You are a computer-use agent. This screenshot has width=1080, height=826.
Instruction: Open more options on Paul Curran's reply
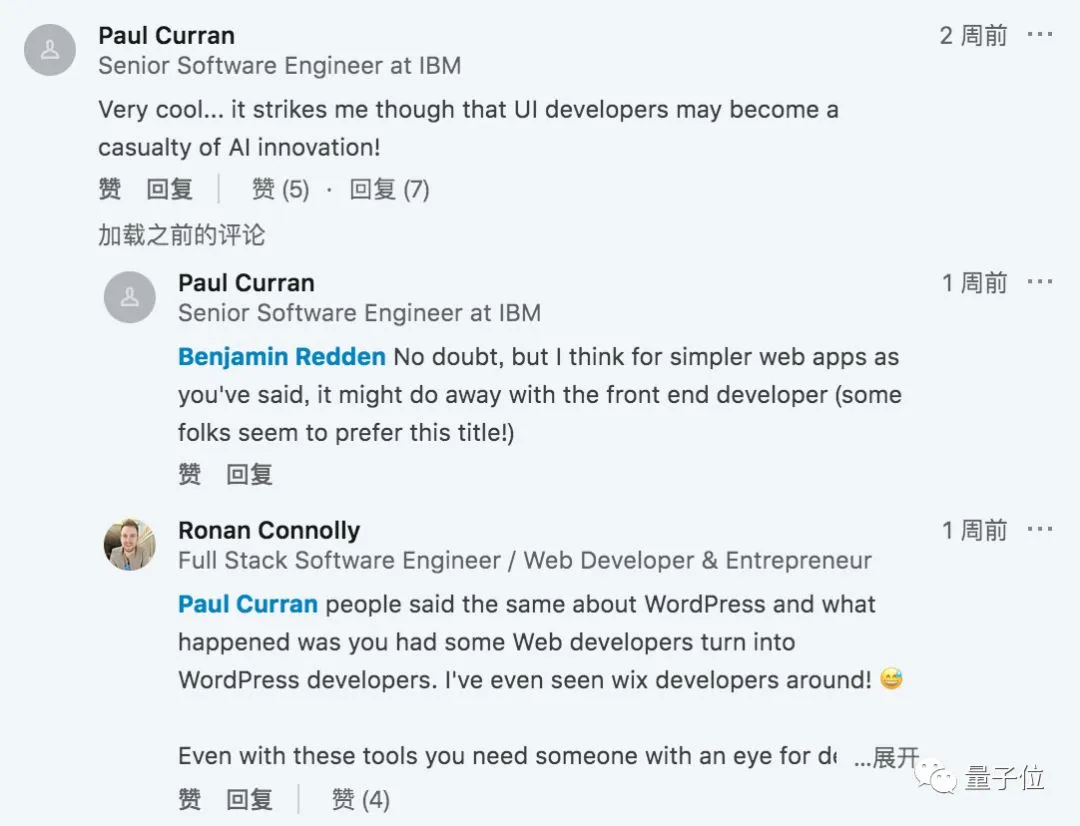(1040, 282)
